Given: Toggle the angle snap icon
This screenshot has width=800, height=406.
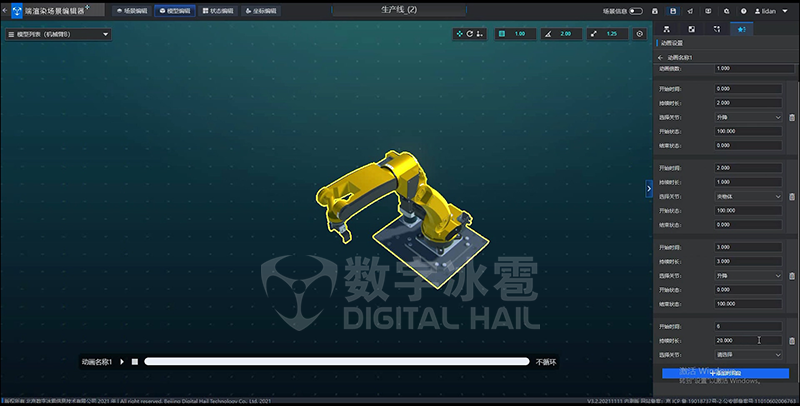Looking at the screenshot, I should pos(548,34).
